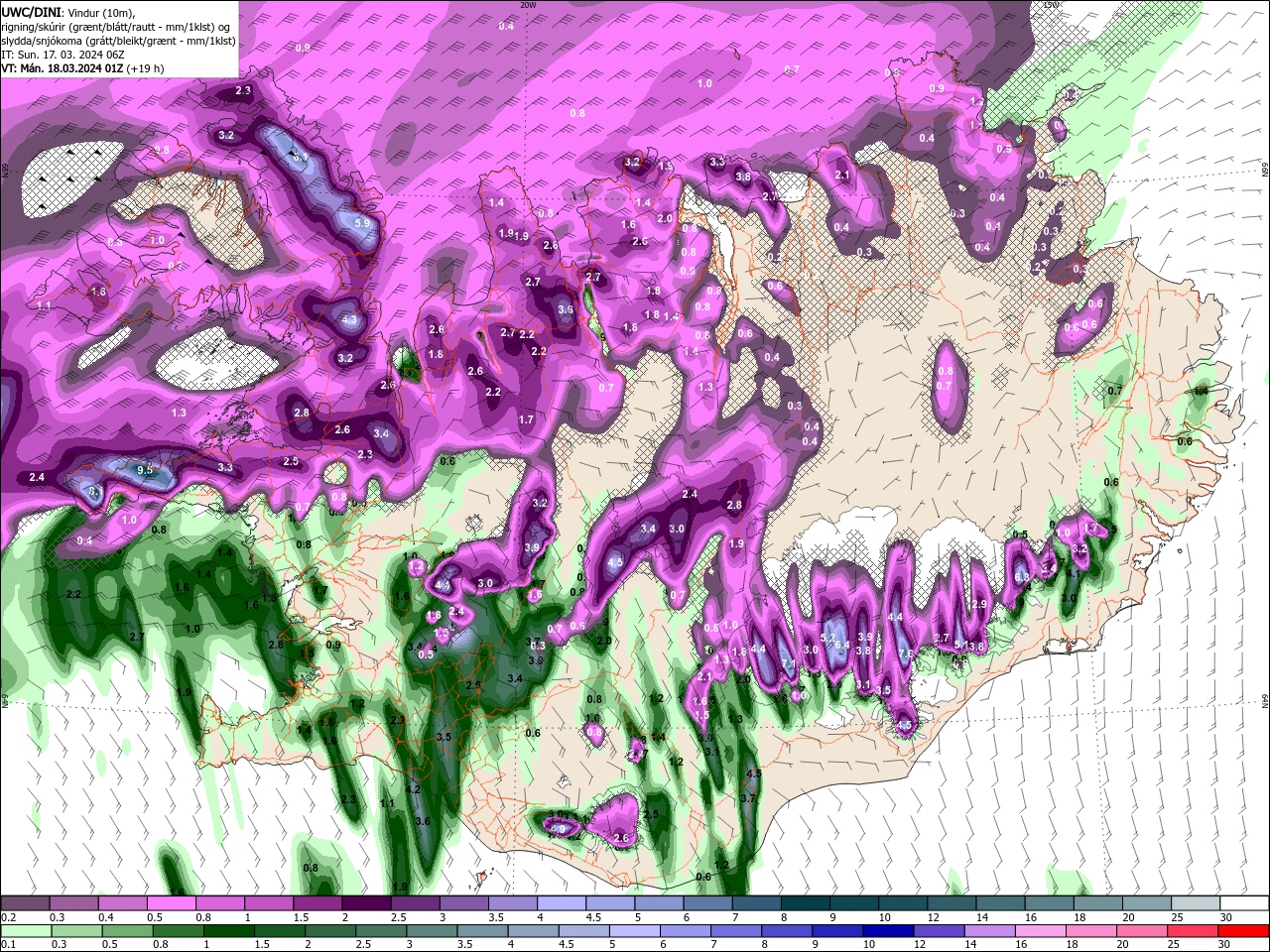Click the 9.5 precipitation value on the map
The height and width of the screenshot is (952, 1270).
click(145, 470)
